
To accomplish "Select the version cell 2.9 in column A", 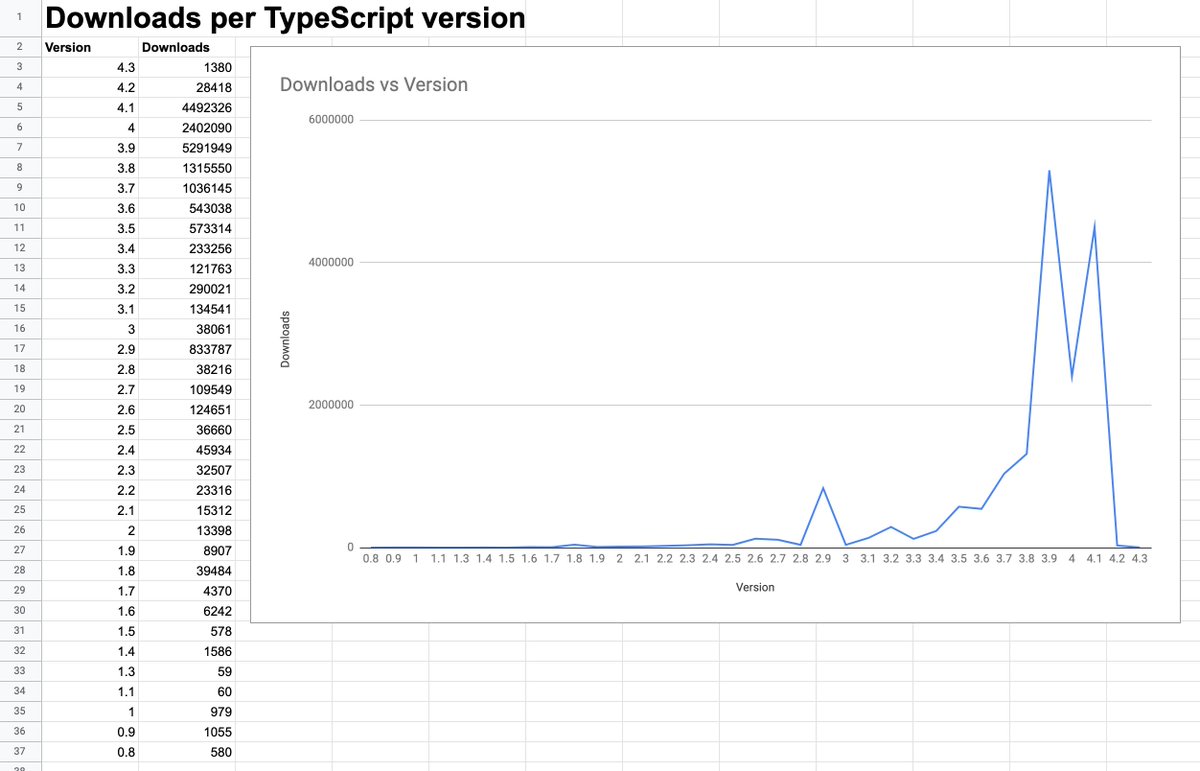I will pos(89,349).
